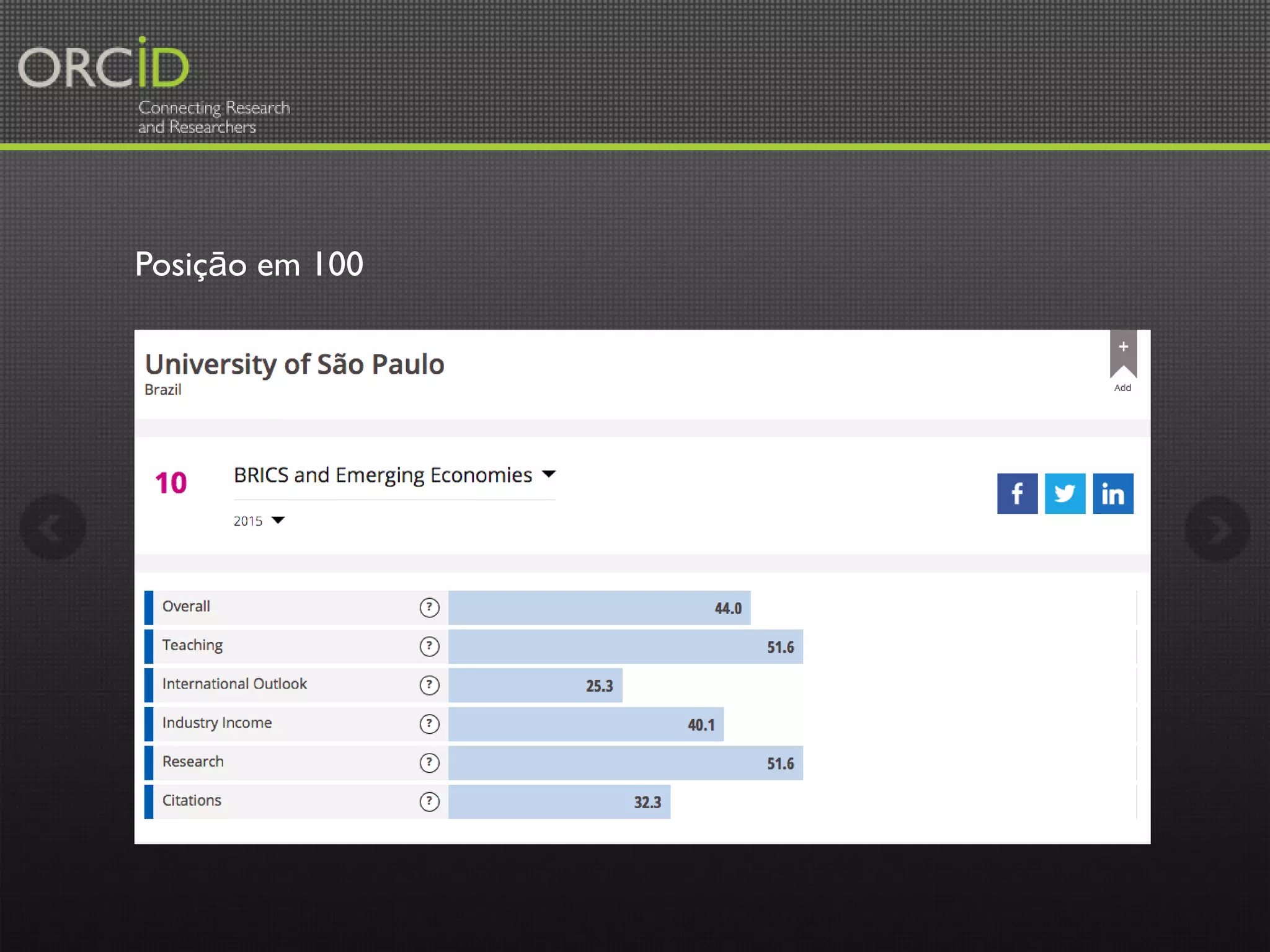Expand BRICS and Emerging Economies dropdown
The image size is (1270, 952).
pos(394,475)
